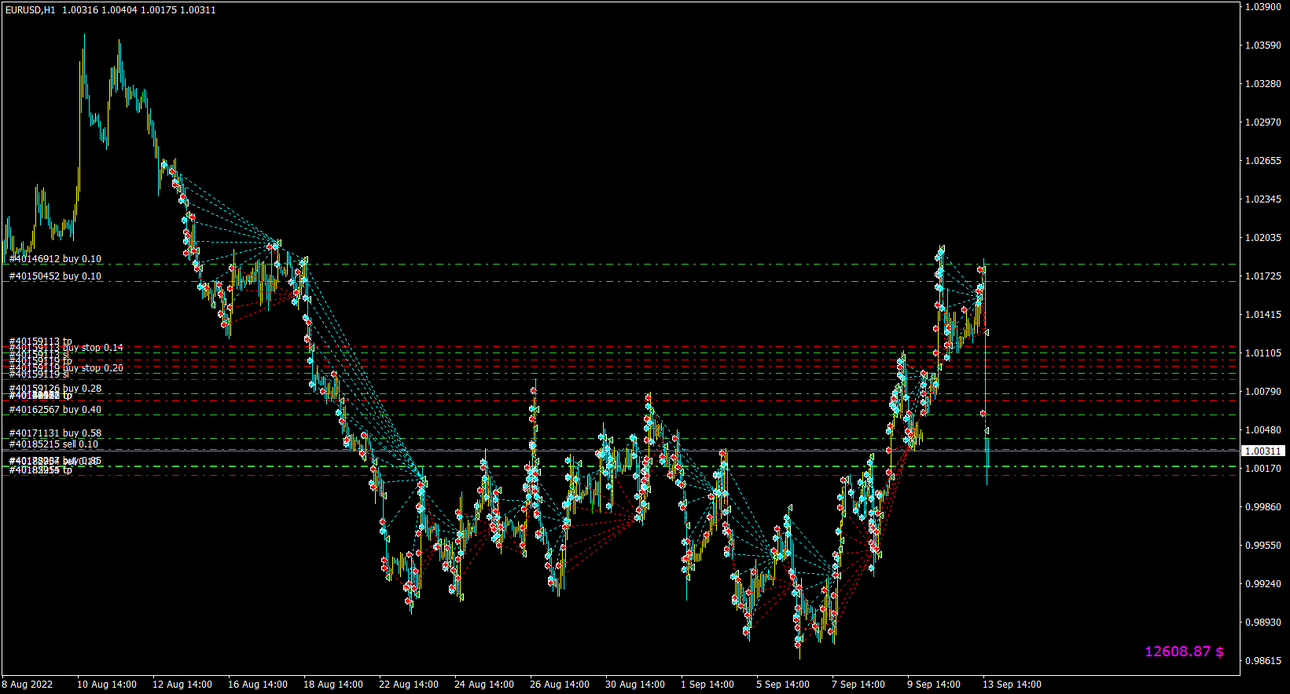1290x694 pixels.
Task: Click the 24 Aug 14:00 time label
Action: (x=484, y=685)
